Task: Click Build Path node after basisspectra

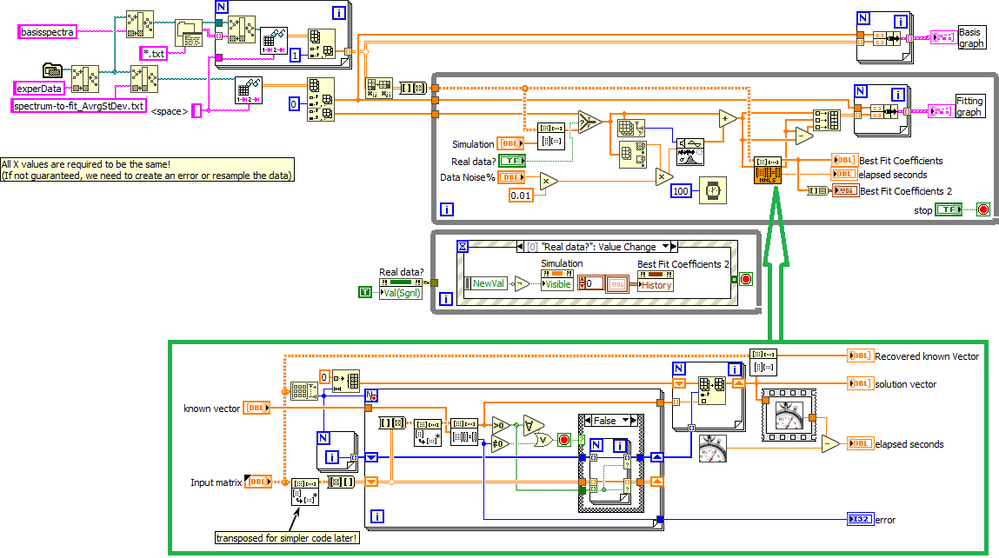Action: coord(140,24)
